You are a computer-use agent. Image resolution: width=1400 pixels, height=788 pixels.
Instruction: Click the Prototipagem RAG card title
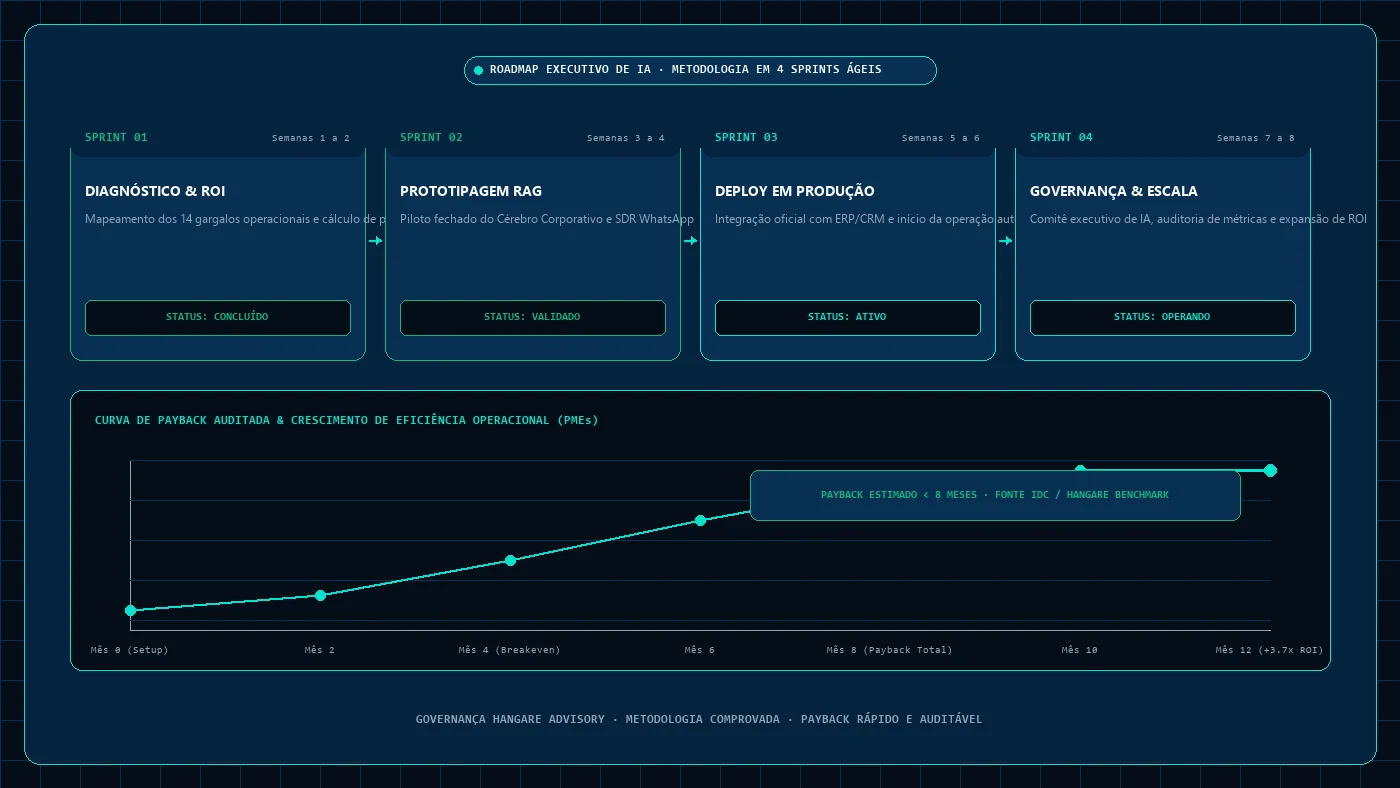(471, 191)
